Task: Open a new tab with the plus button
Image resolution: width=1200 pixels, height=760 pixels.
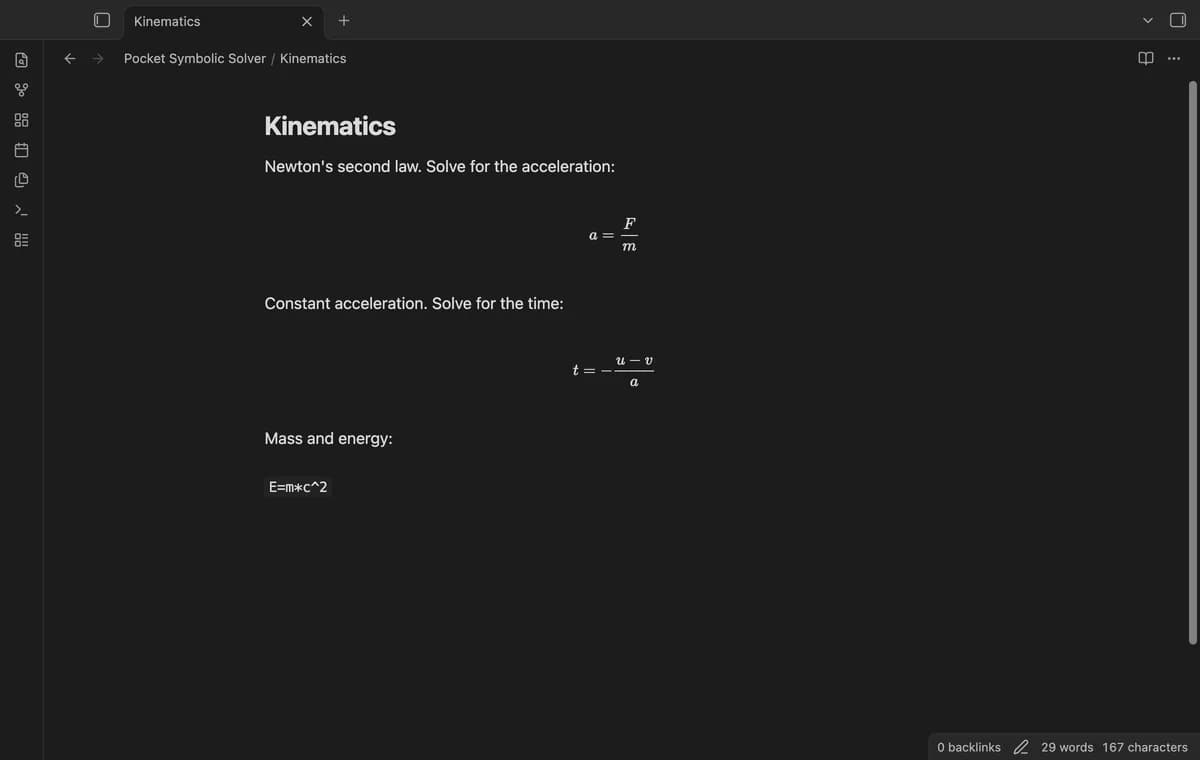Action: (x=343, y=20)
